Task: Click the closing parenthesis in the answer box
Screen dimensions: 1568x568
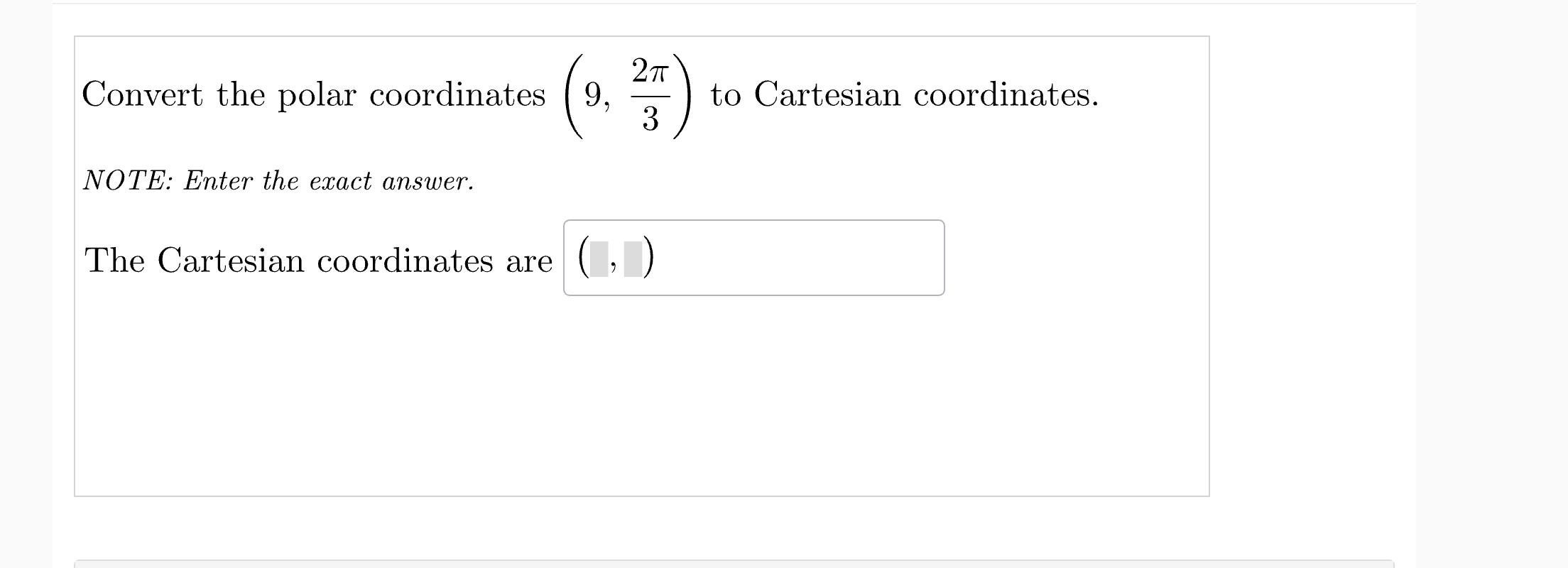Action: 648,258
